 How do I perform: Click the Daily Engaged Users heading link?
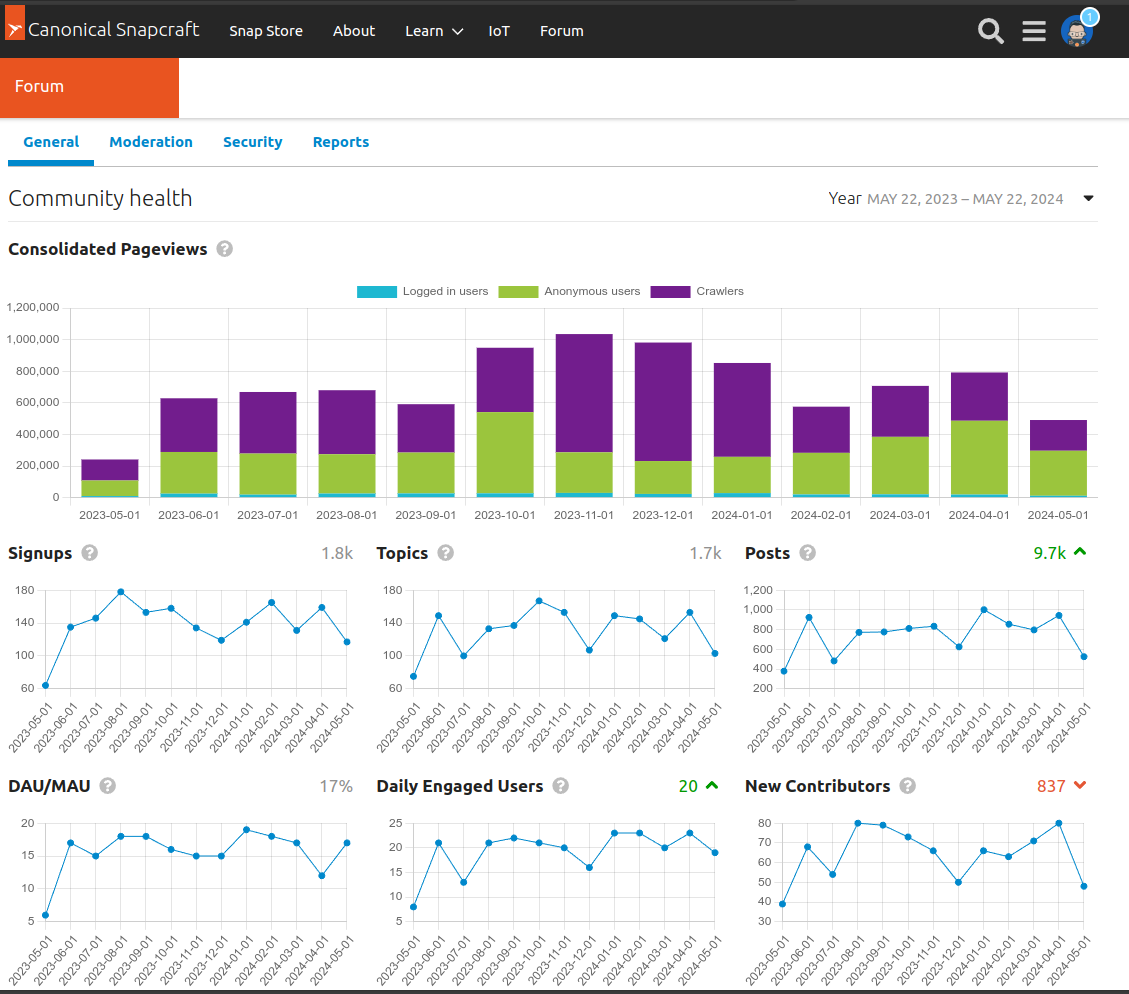(x=459, y=786)
